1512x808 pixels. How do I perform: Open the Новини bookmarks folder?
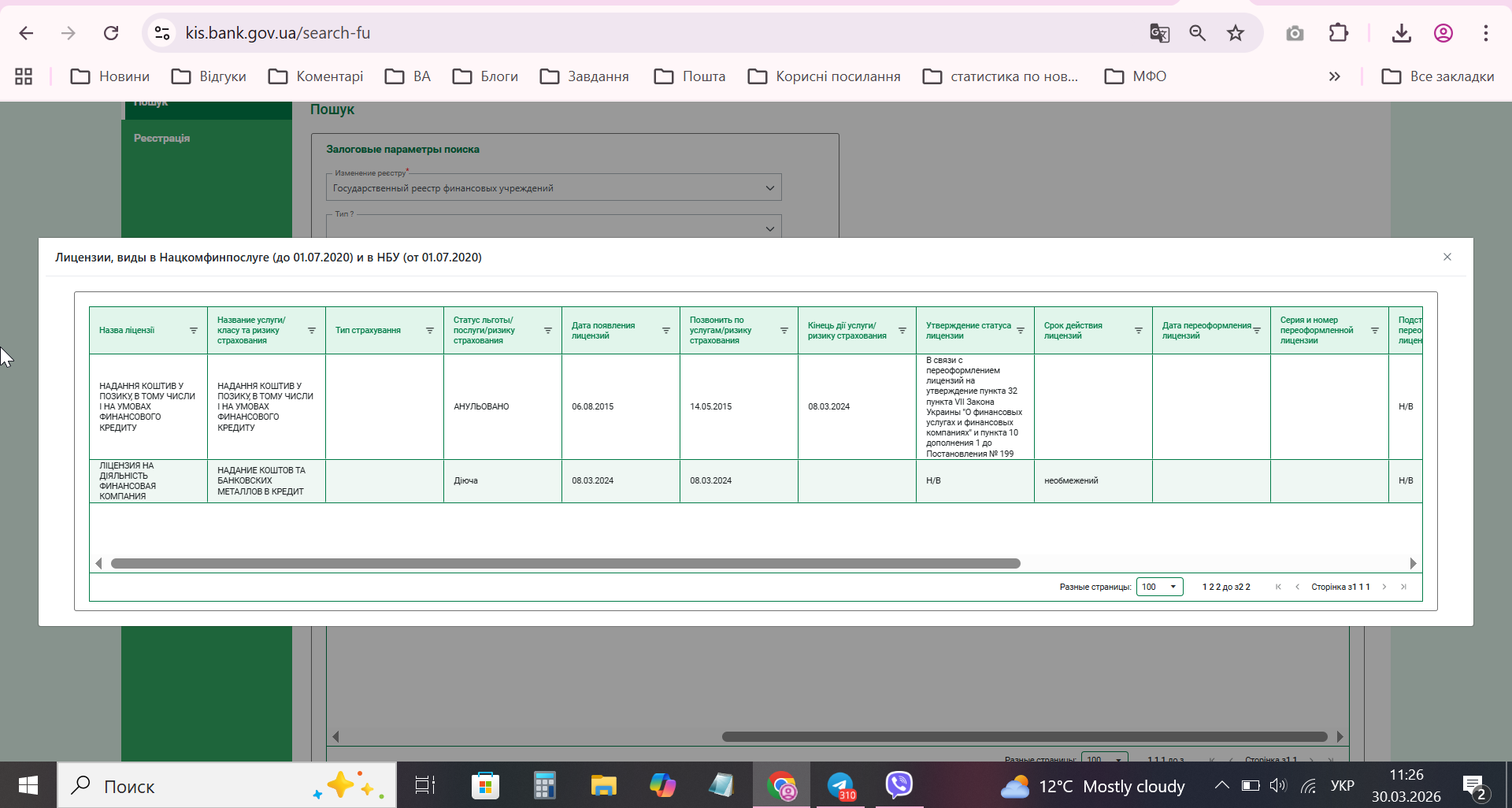[110, 76]
